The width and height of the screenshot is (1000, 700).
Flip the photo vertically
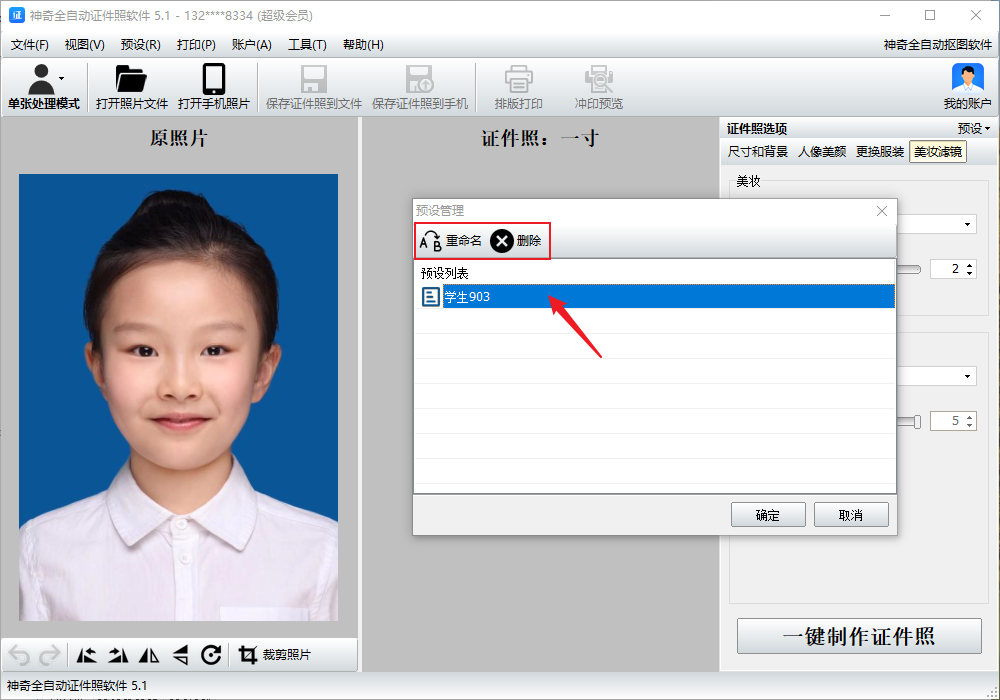click(x=180, y=655)
